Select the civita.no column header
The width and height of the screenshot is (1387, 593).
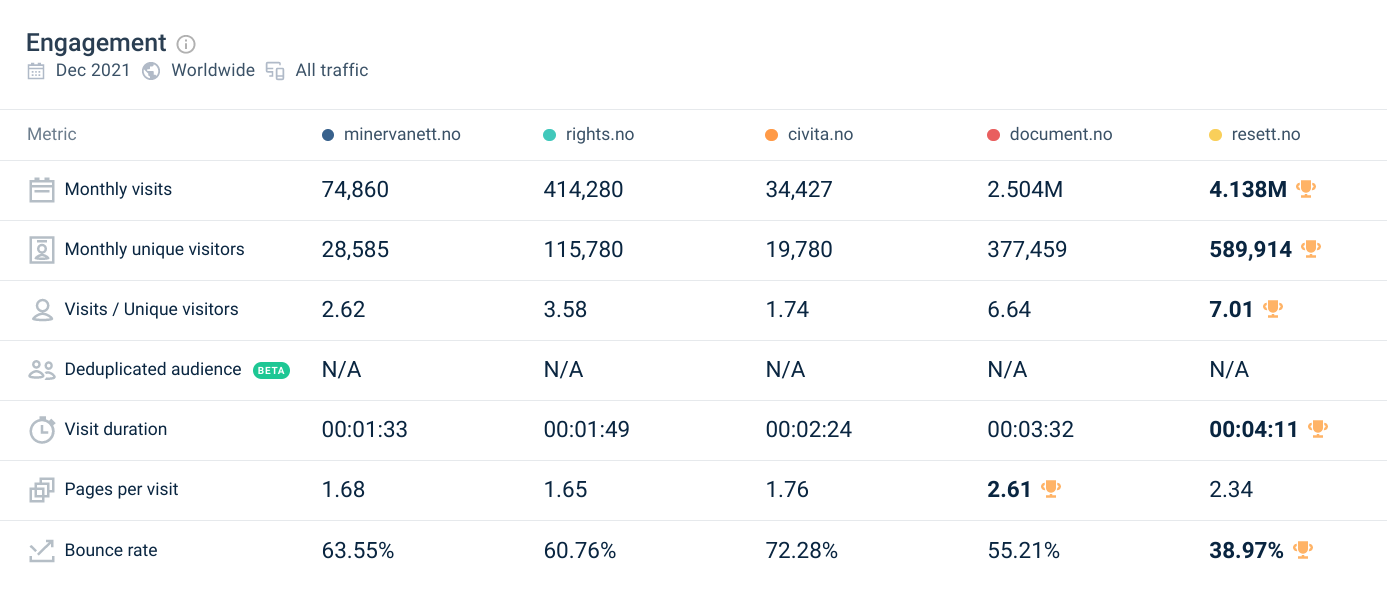[x=820, y=134]
